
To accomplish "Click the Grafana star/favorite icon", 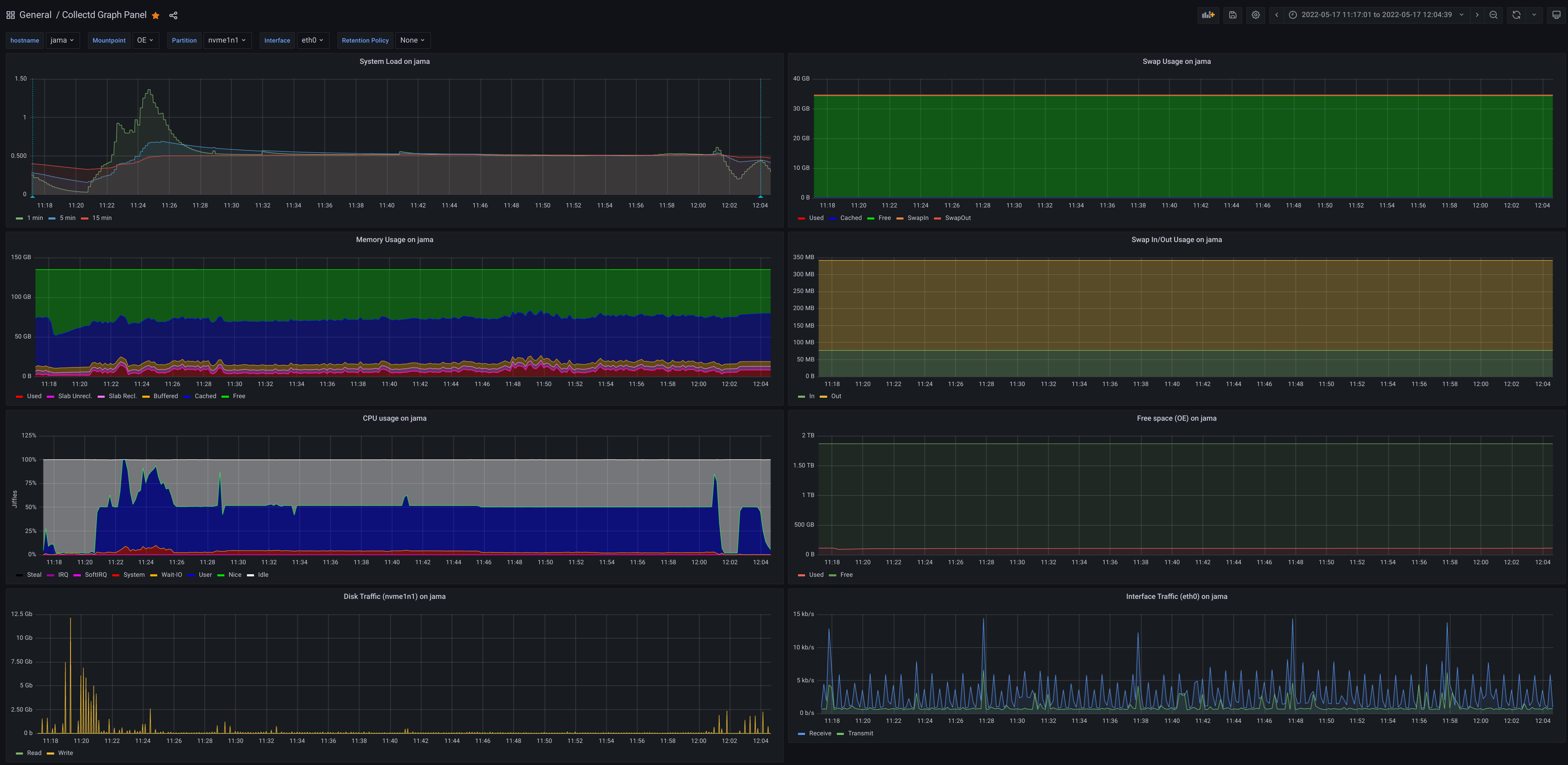I will (x=155, y=15).
